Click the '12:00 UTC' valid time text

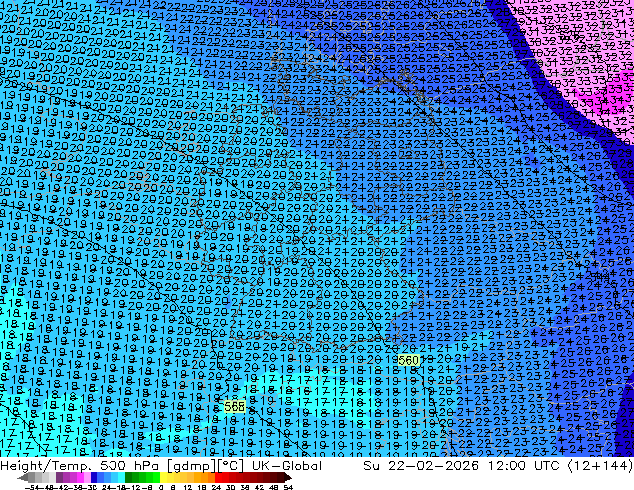(525, 466)
